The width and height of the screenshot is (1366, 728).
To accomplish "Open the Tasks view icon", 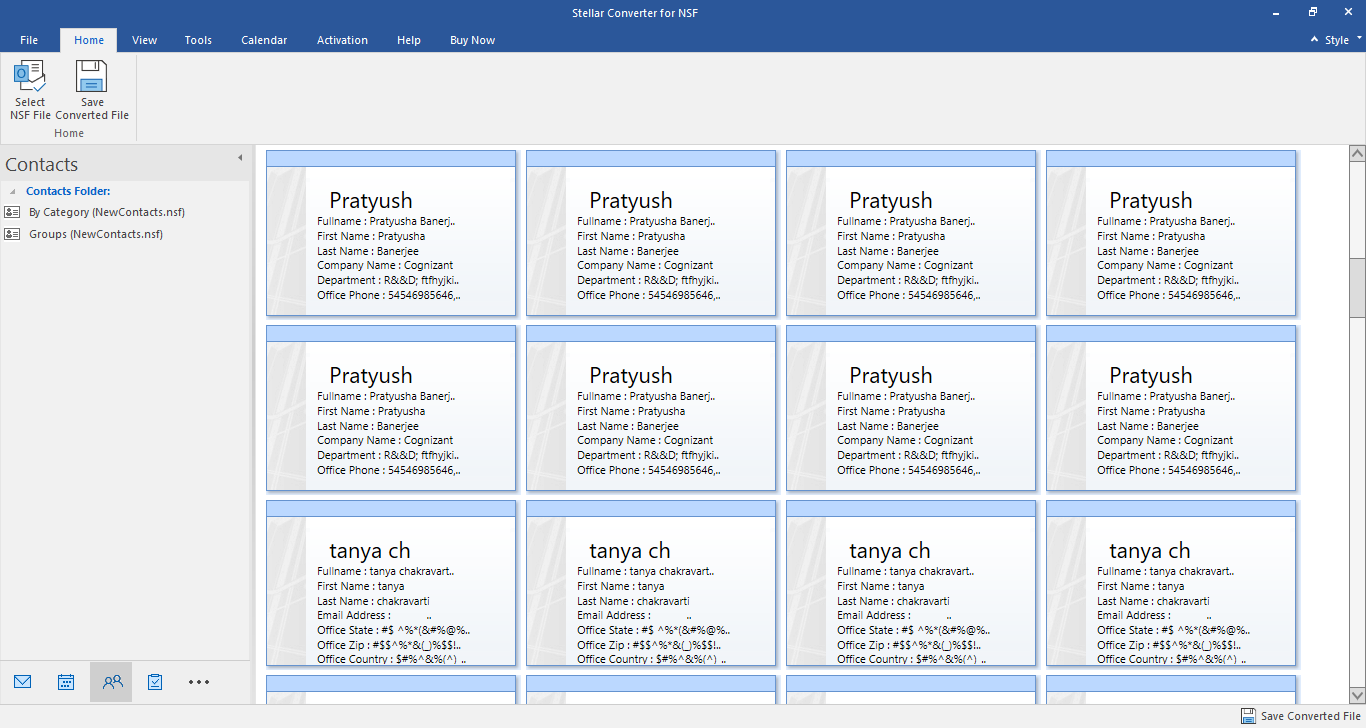I will click(x=155, y=682).
